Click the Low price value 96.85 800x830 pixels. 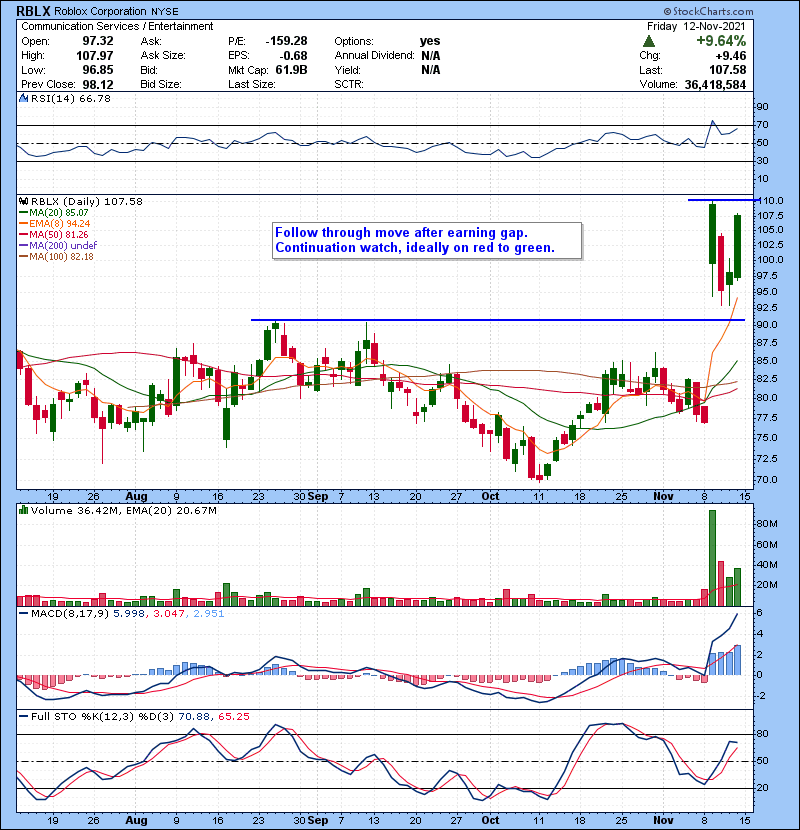point(97,70)
